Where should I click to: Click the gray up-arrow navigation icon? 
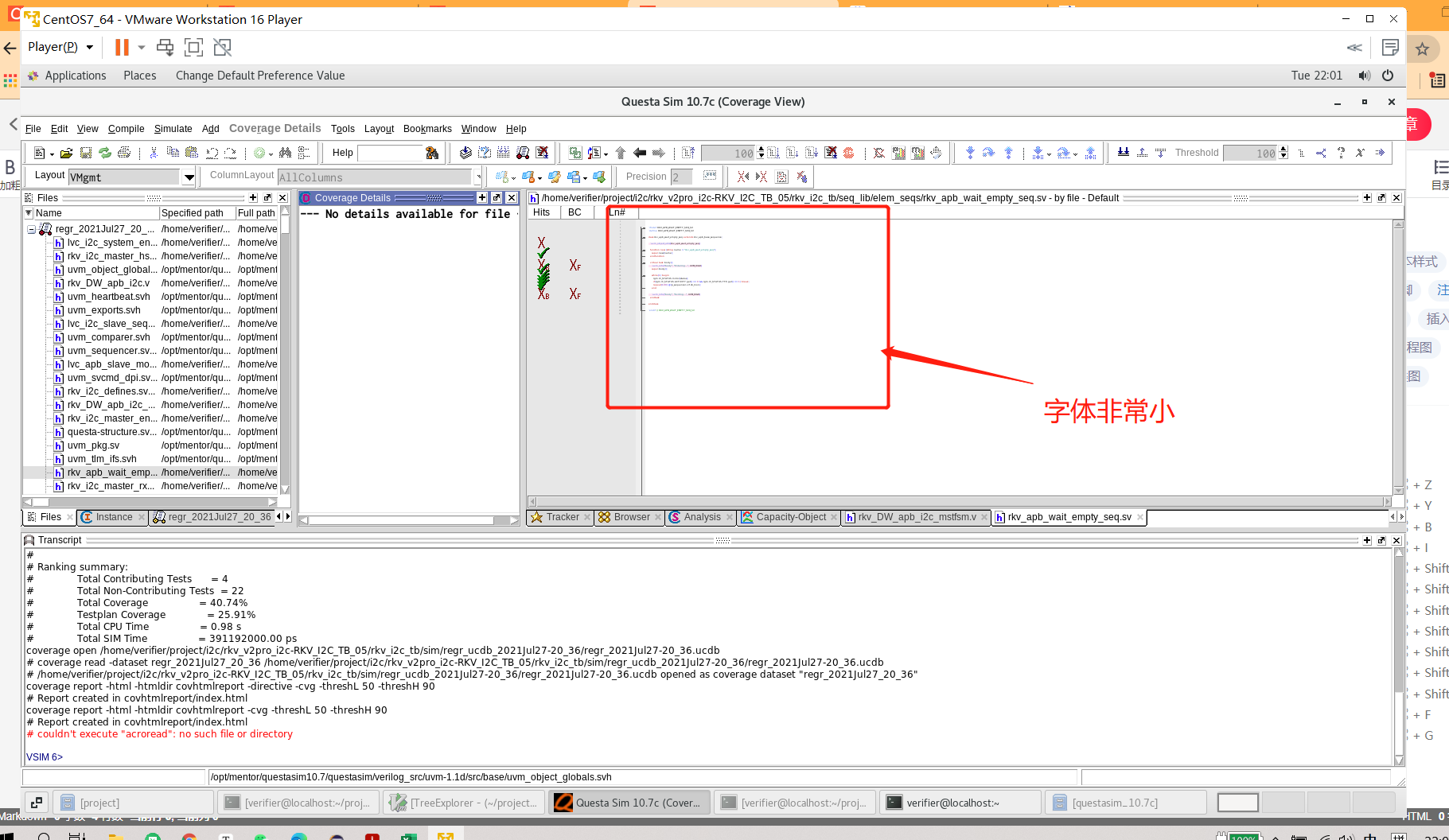621,153
